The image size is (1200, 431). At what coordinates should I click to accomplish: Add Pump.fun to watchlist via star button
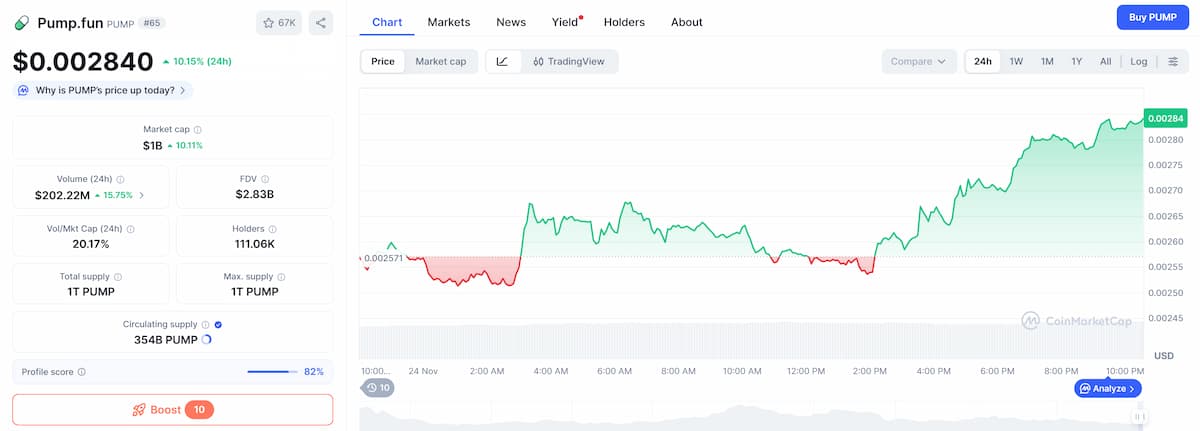point(279,22)
